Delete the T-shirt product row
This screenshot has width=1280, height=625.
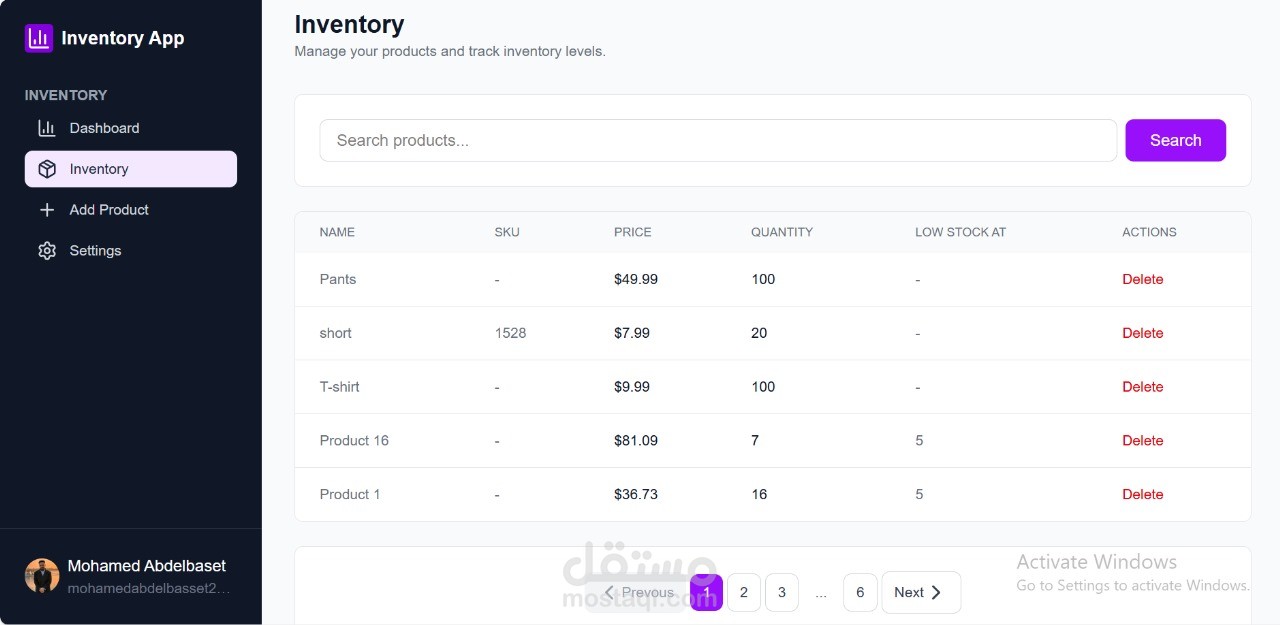pos(1142,387)
